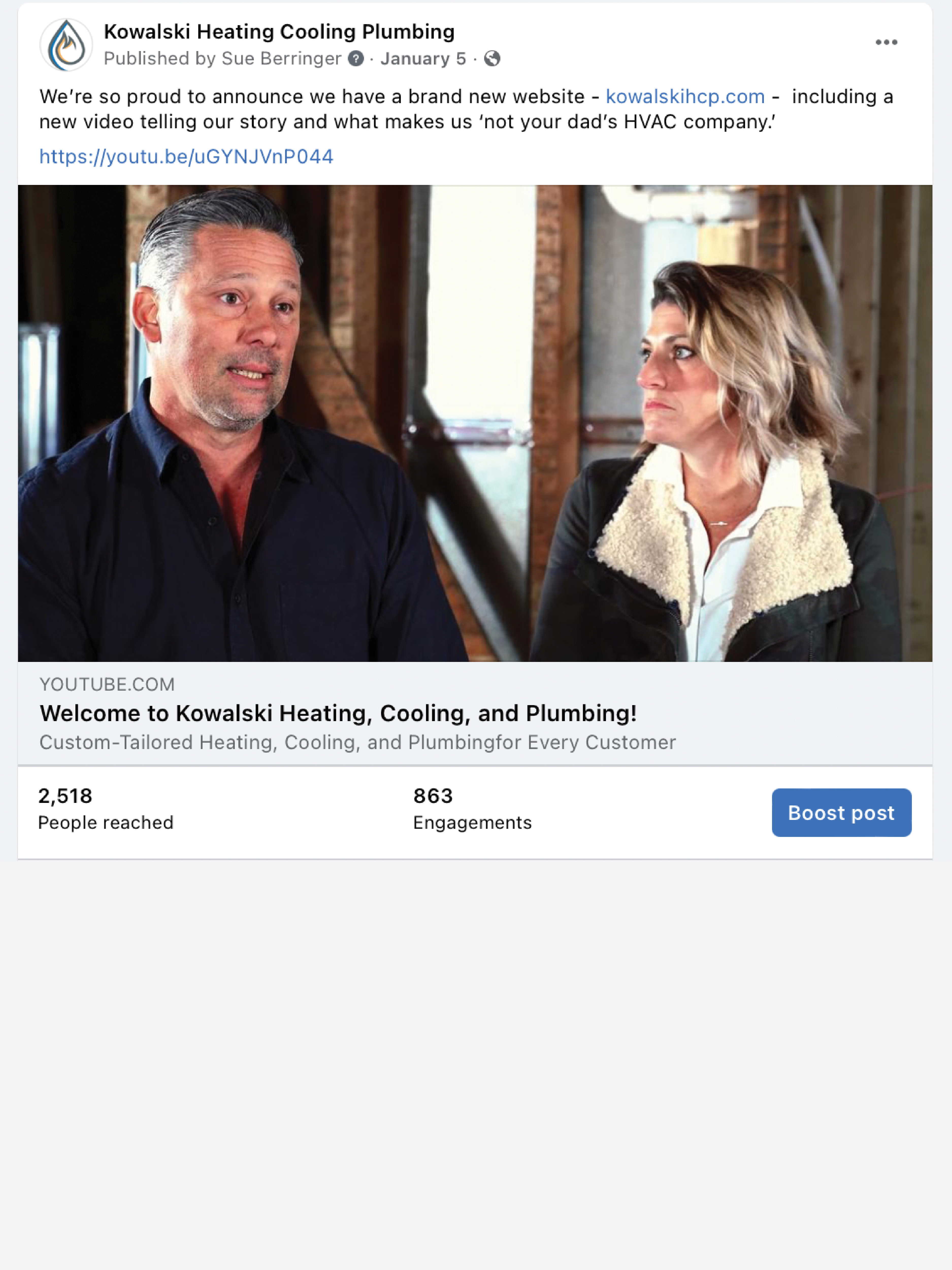Open the kowalskihcp.com website link

coord(685,97)
